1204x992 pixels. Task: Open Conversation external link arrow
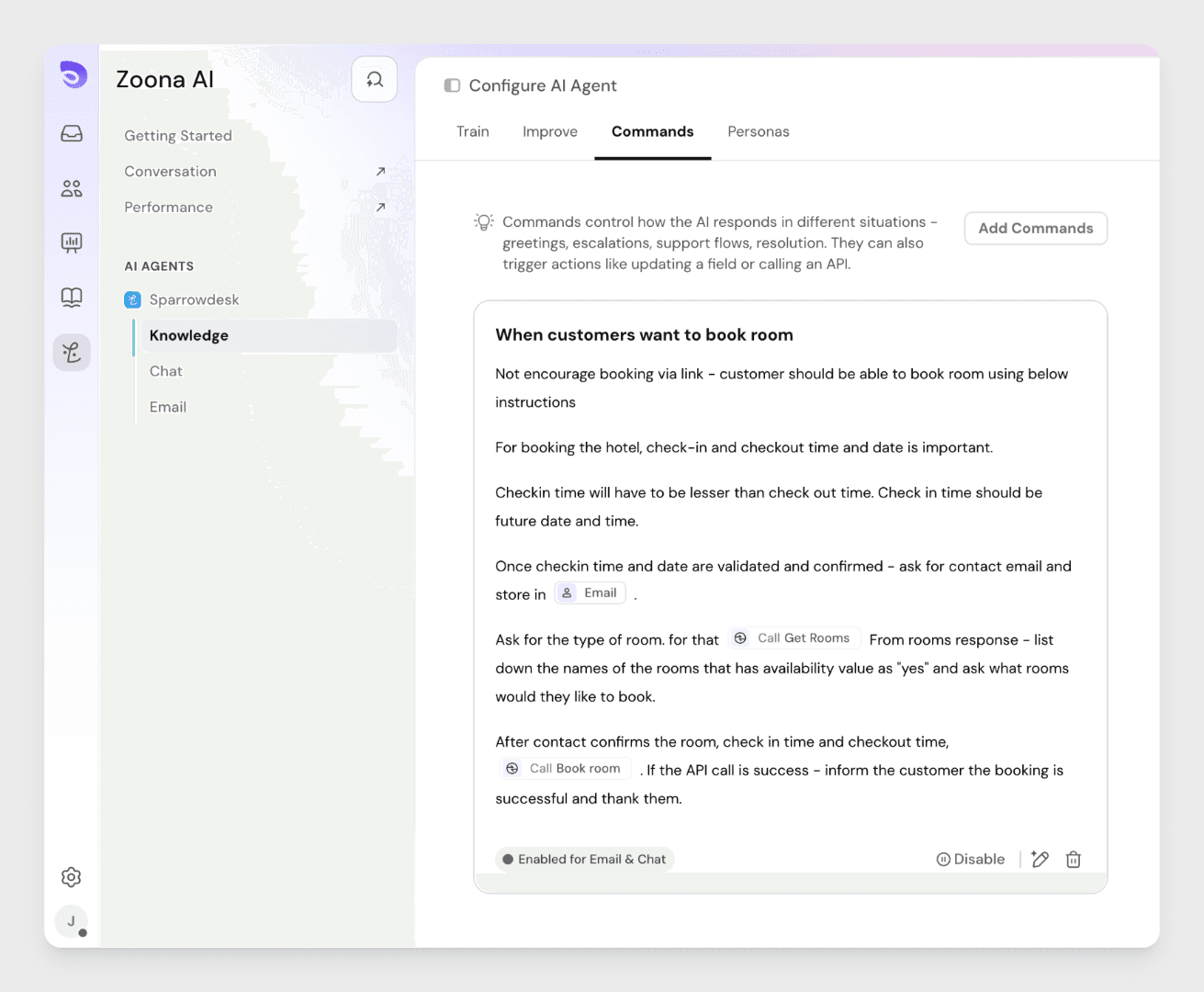(x=380, y=172)
